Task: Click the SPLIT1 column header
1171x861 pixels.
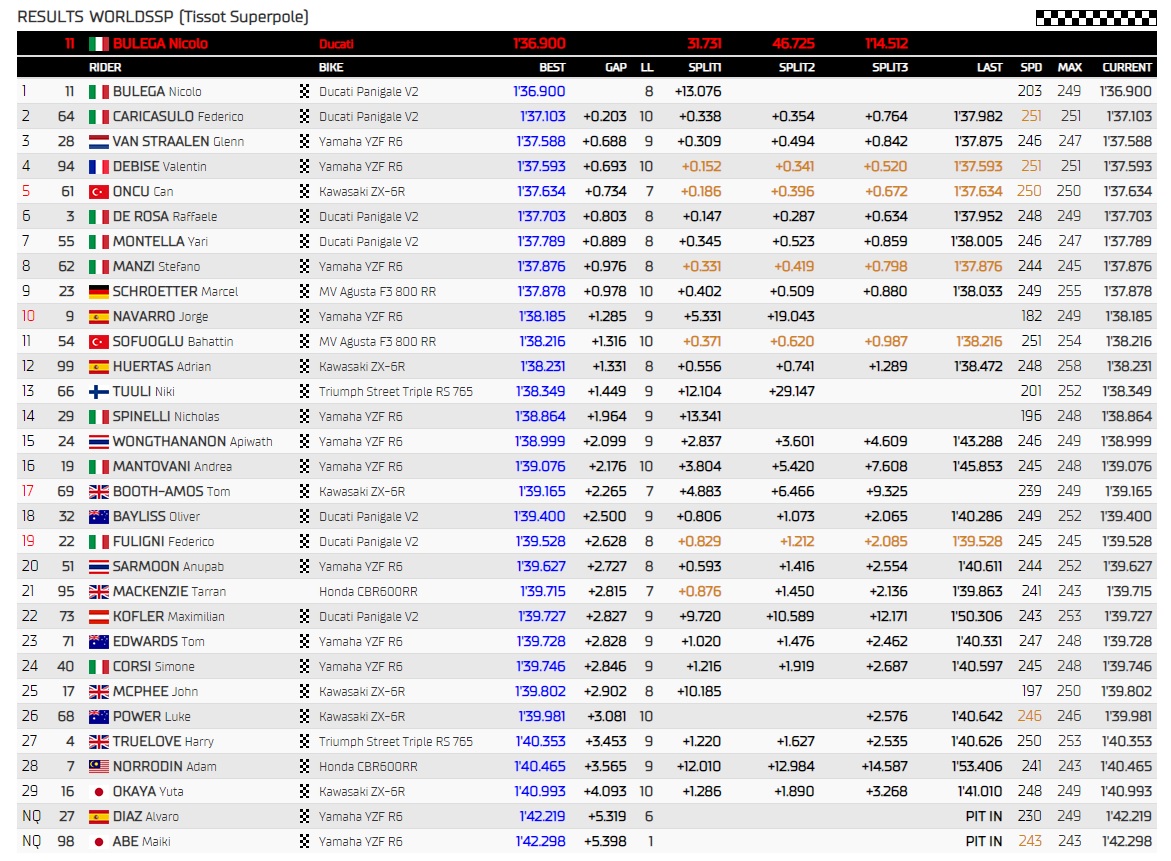Action: pos(705,67)
